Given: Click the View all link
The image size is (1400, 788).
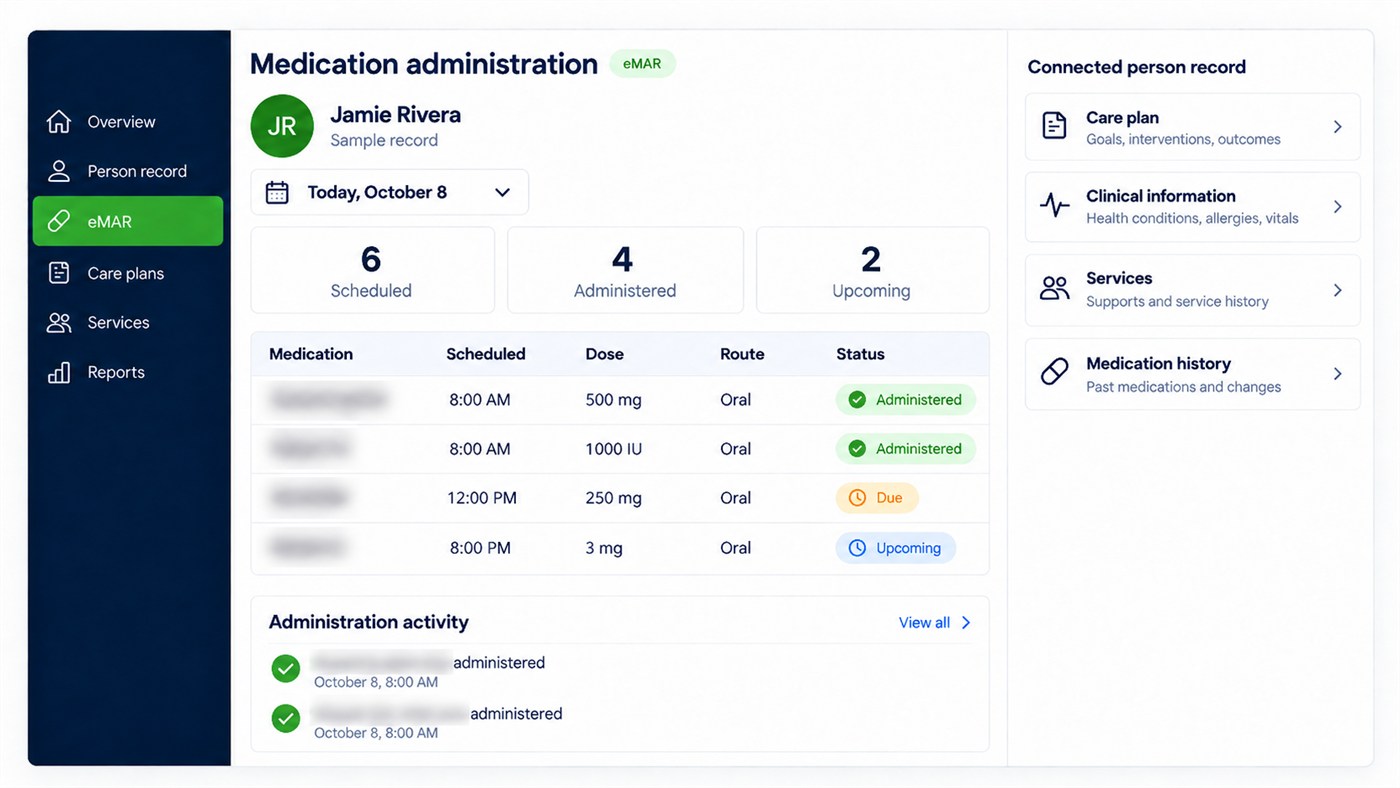Looking at the screenshot, I should [x=924, y=622].
